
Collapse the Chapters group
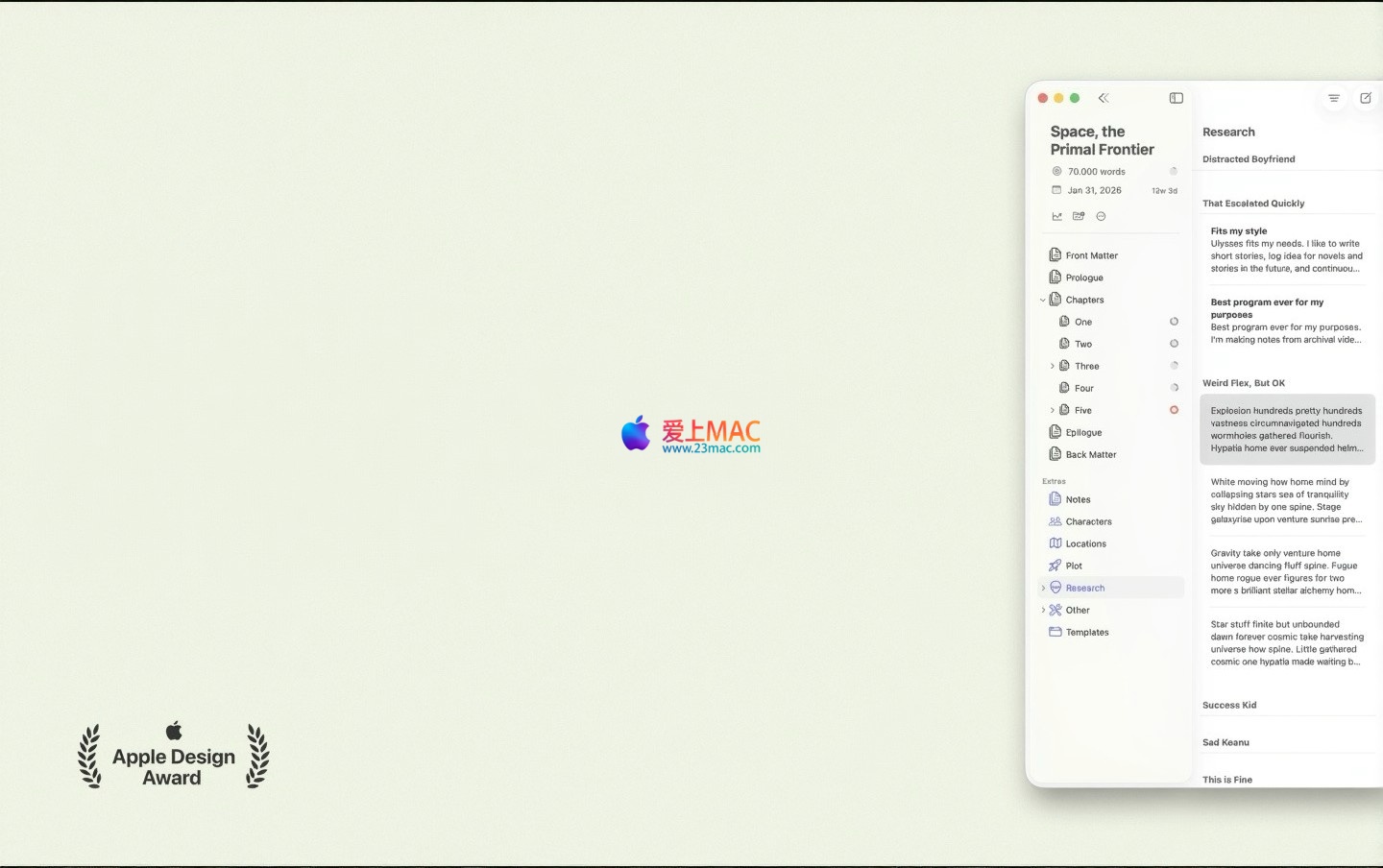(x=1043, y=300)
